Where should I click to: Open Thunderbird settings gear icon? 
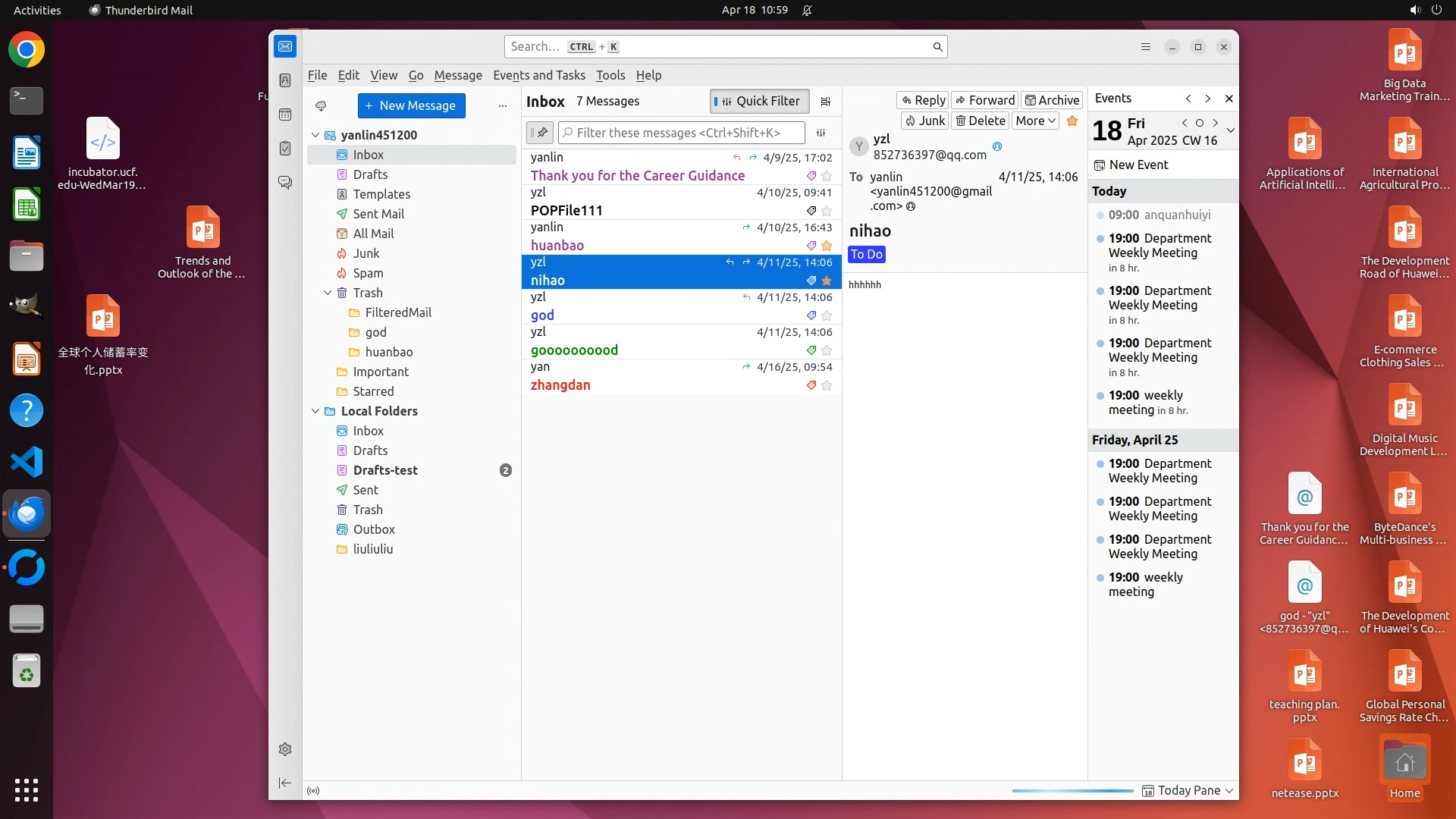click(285, 749)
